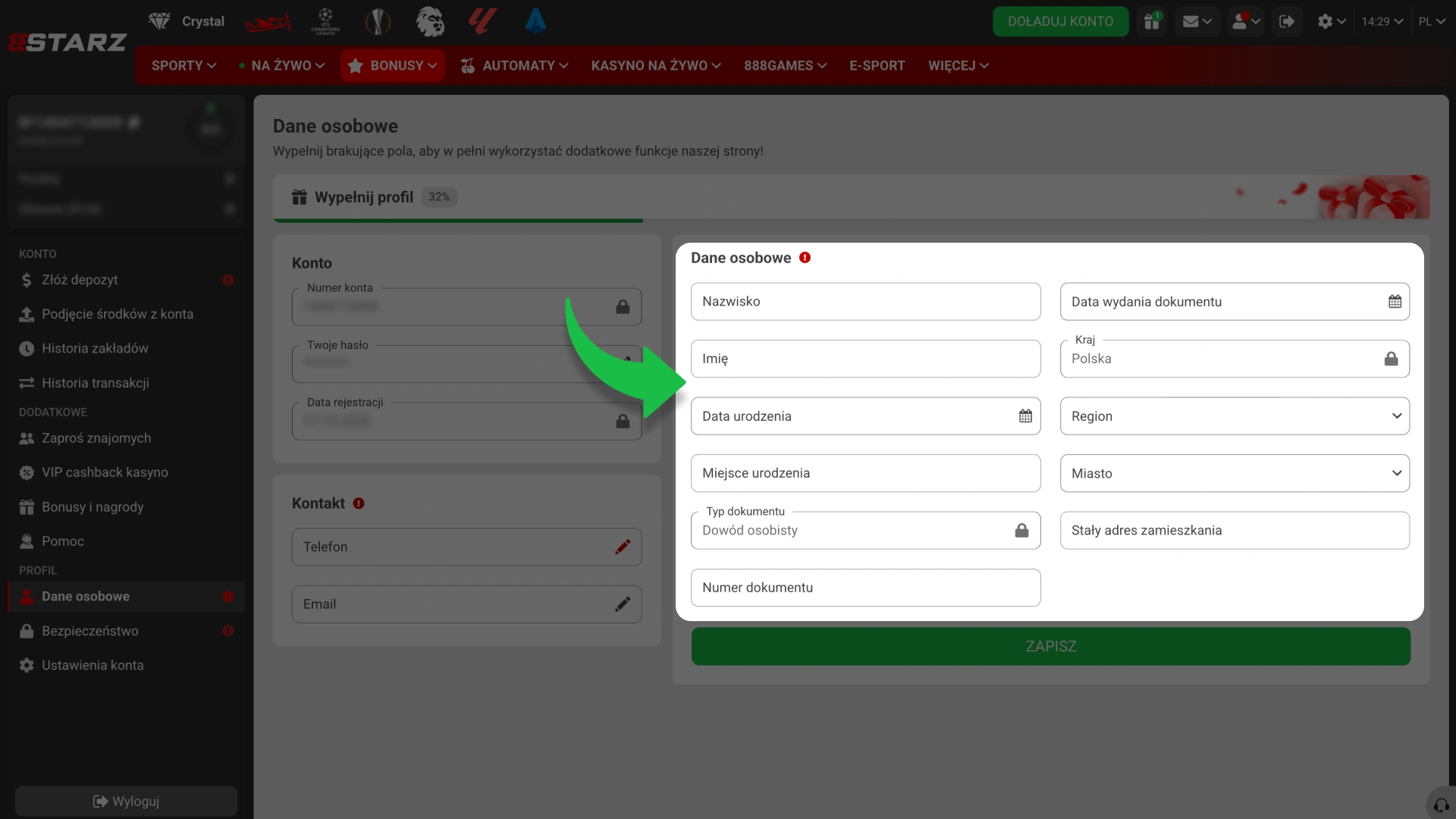
Task: Click the Twoje hasło field
Action: tap(466, 364)
